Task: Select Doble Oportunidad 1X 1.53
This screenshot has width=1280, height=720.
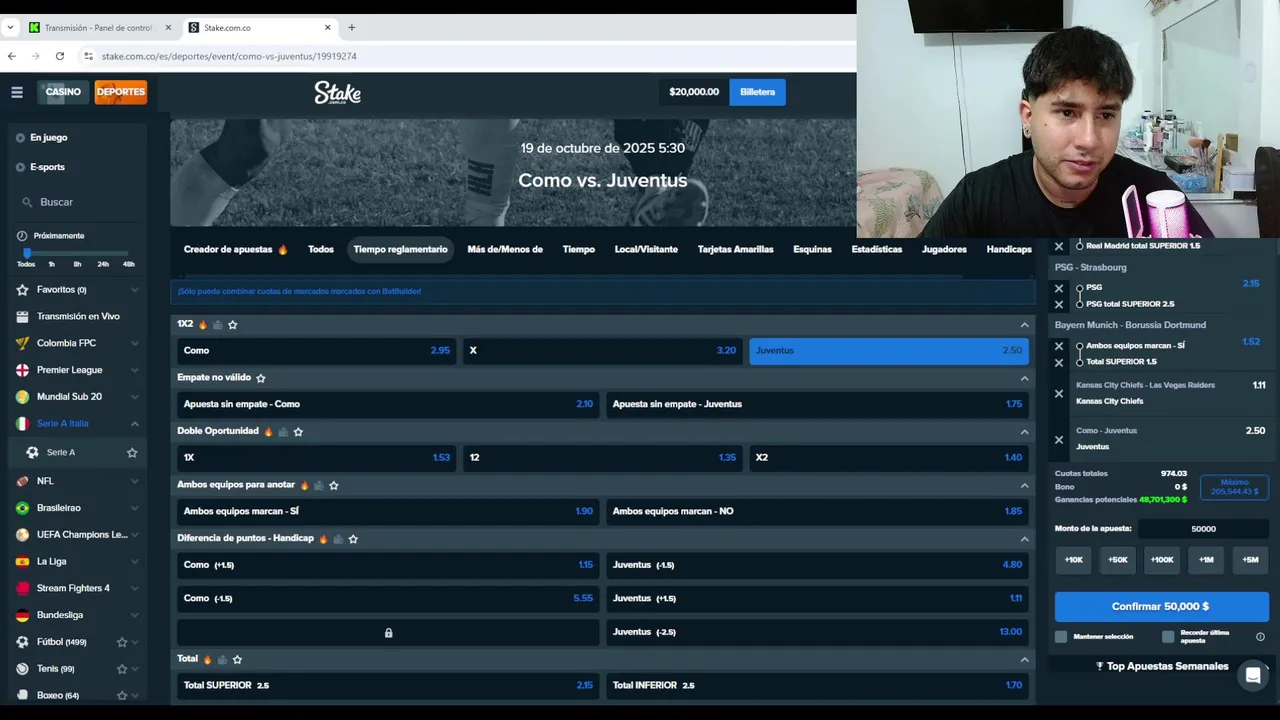Action: point(316,458)
